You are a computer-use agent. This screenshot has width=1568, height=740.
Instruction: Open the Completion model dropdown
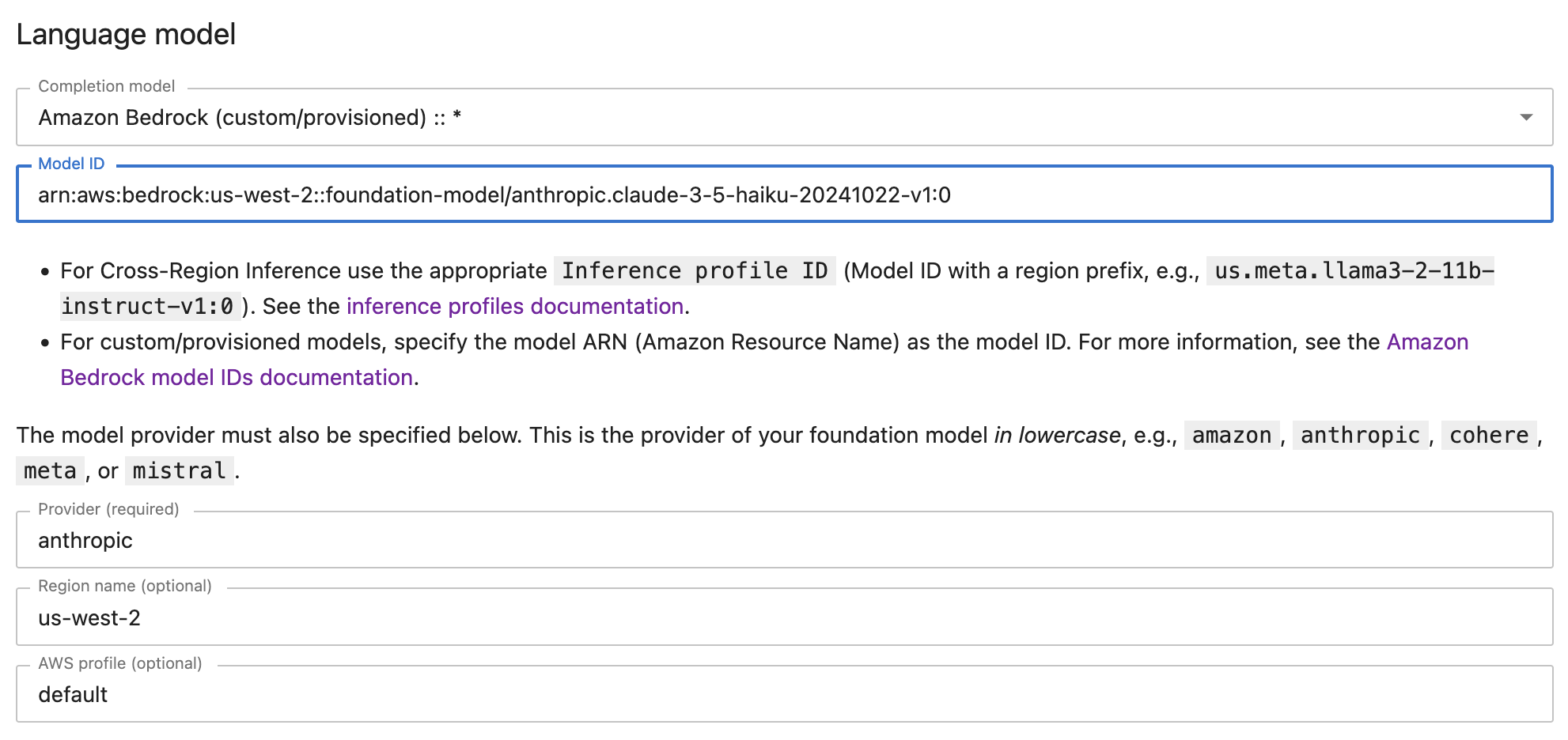click(784, 117)
